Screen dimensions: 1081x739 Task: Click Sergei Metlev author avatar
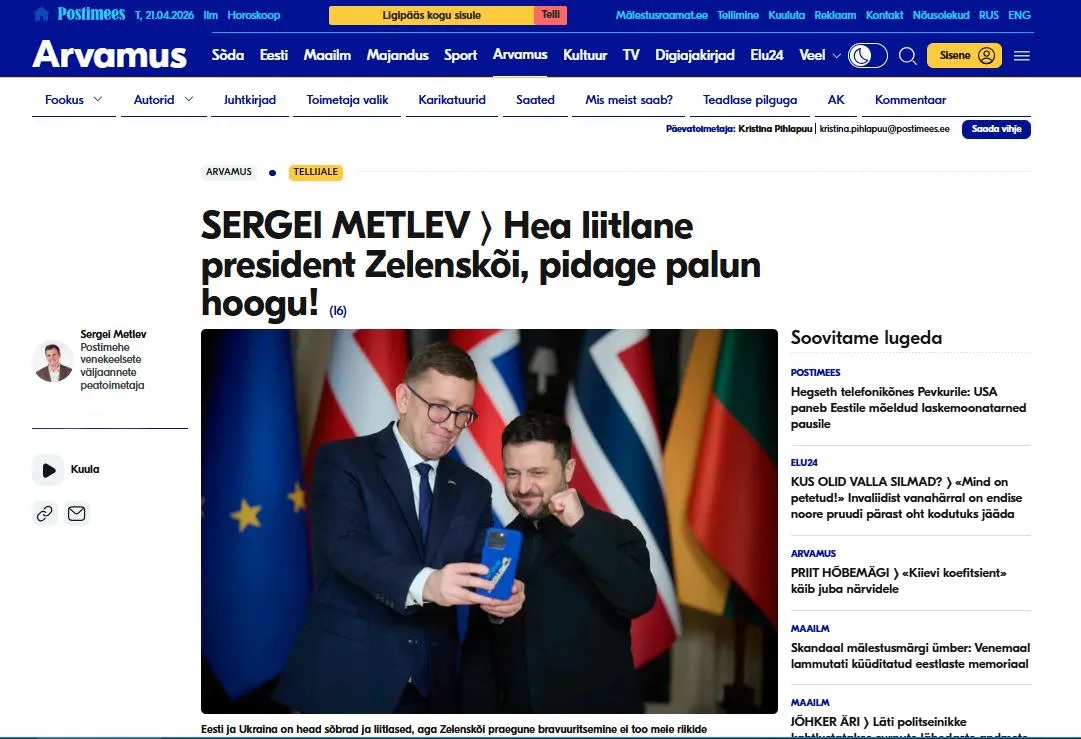(x=53, y=361)
